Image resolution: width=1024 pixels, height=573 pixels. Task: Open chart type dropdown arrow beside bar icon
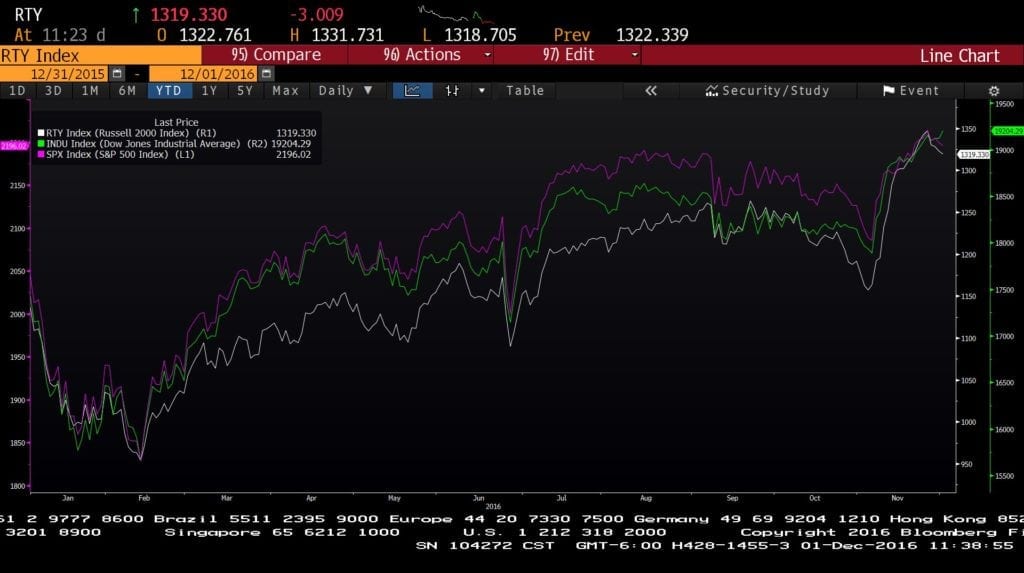coord(482,91)
